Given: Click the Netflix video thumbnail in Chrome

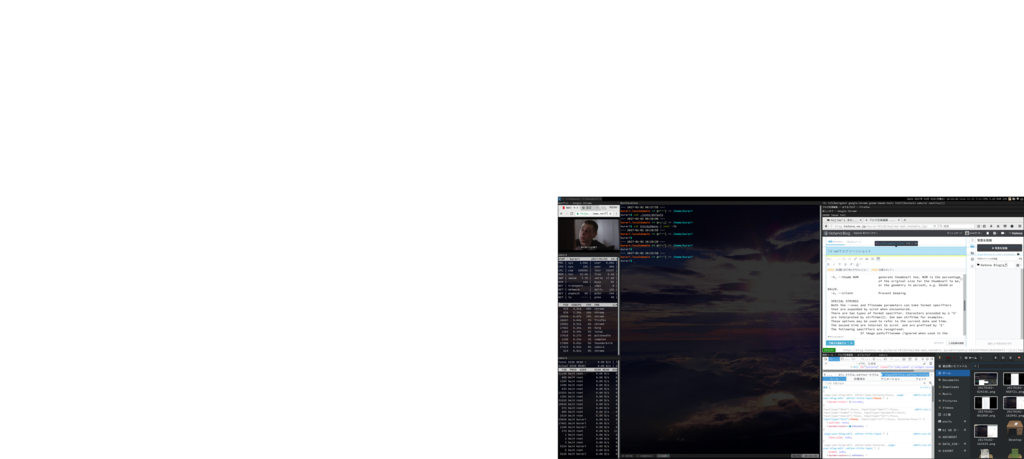Looking at the screenshot, I should (588, 235).
